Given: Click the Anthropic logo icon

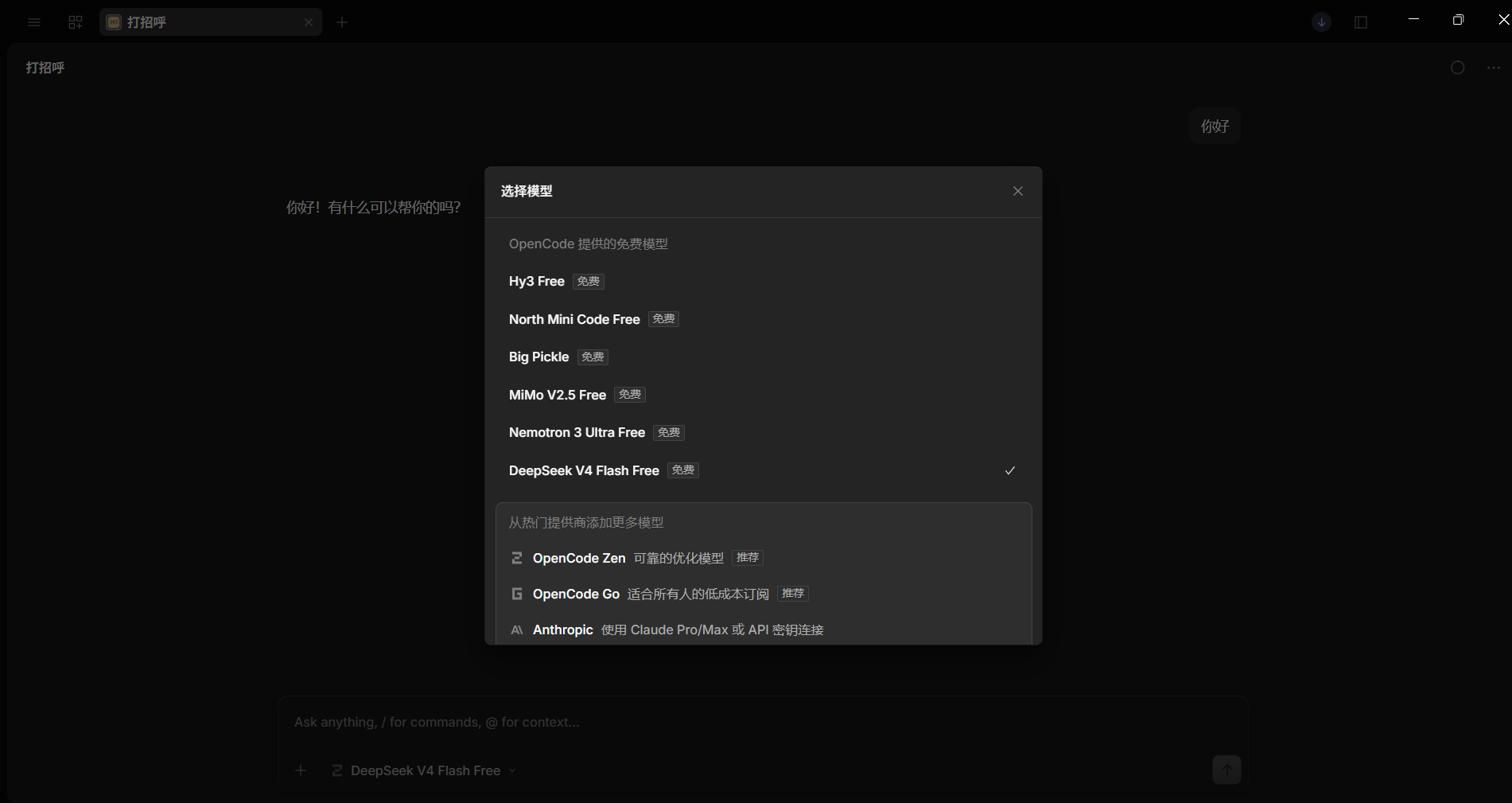Looking at the screenshot, I should pyautogui.click(x=517, y=630).
